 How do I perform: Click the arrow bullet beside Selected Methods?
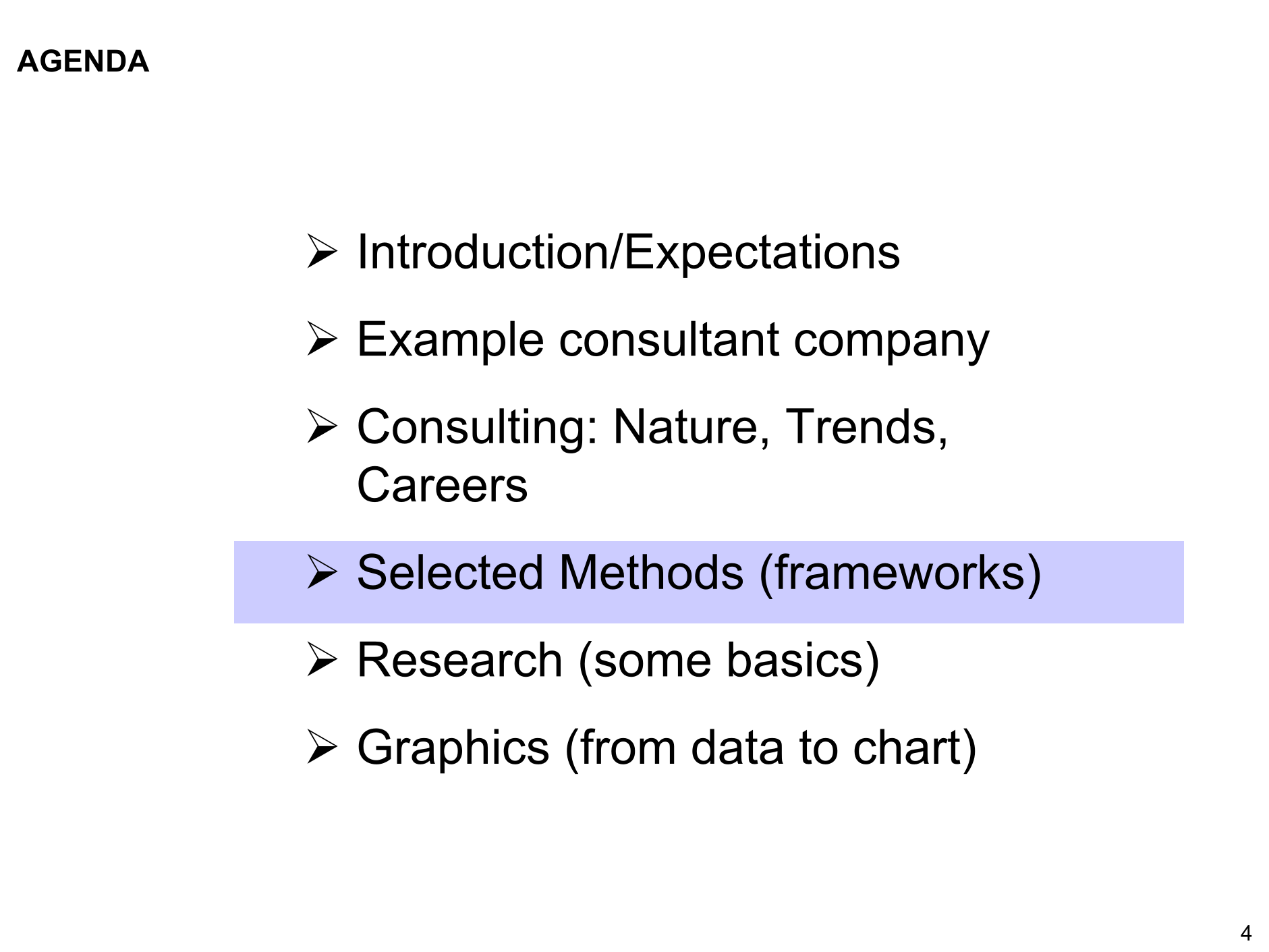pos(322,572)
